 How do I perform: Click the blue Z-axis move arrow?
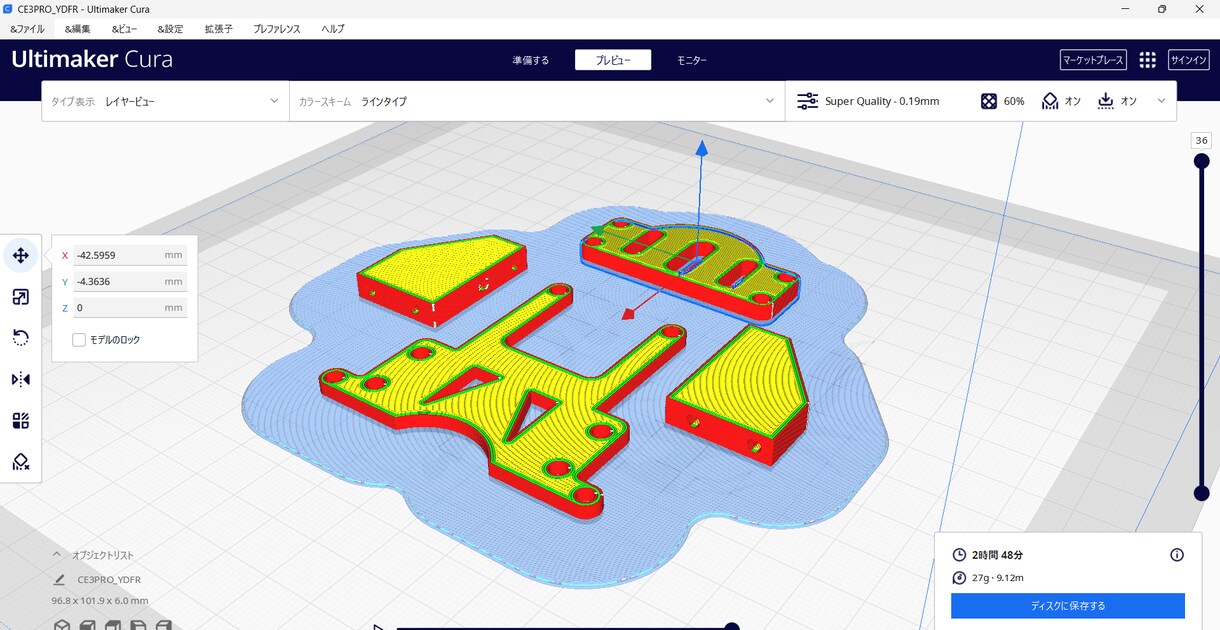(702, 148)
